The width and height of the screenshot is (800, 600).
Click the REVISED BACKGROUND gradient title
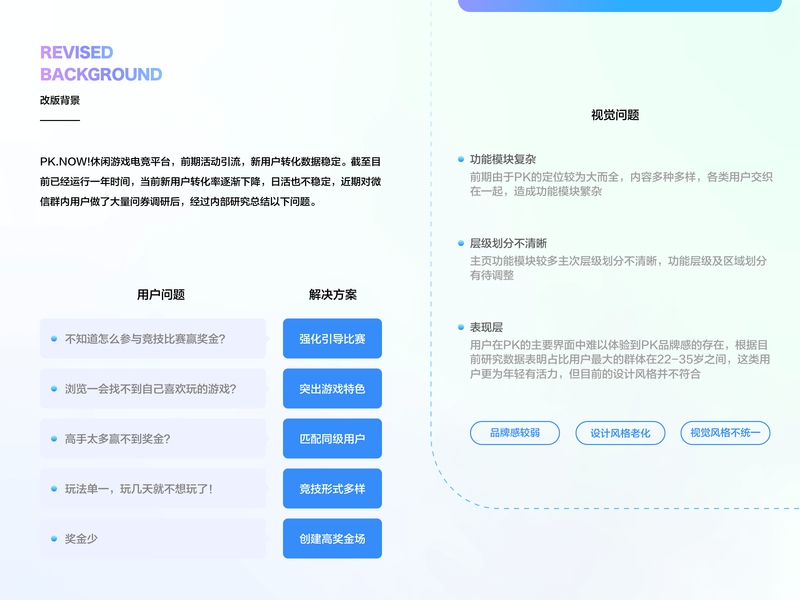101,63
